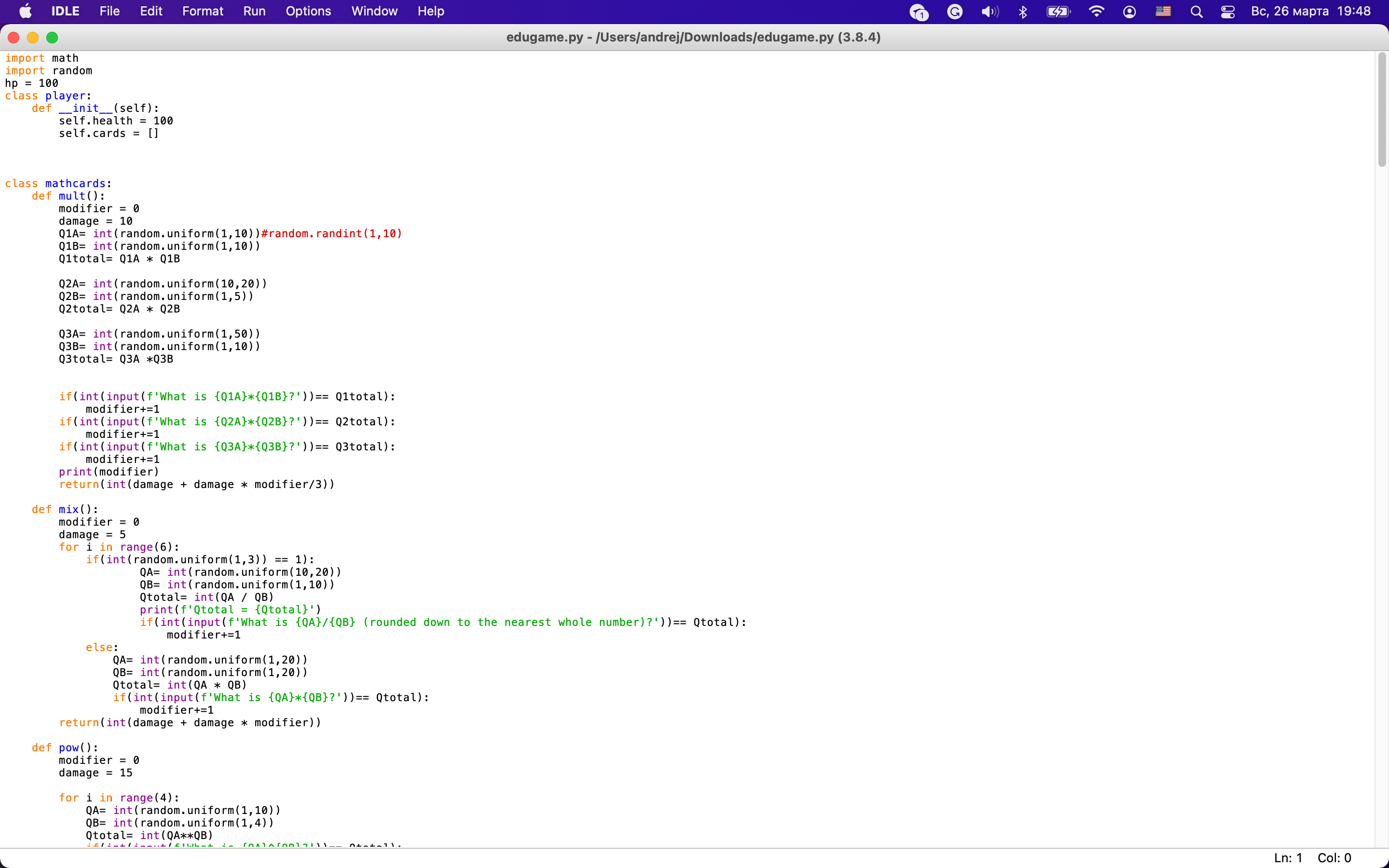
Task: Click cloud notification icon with badge
Action: 918,12
